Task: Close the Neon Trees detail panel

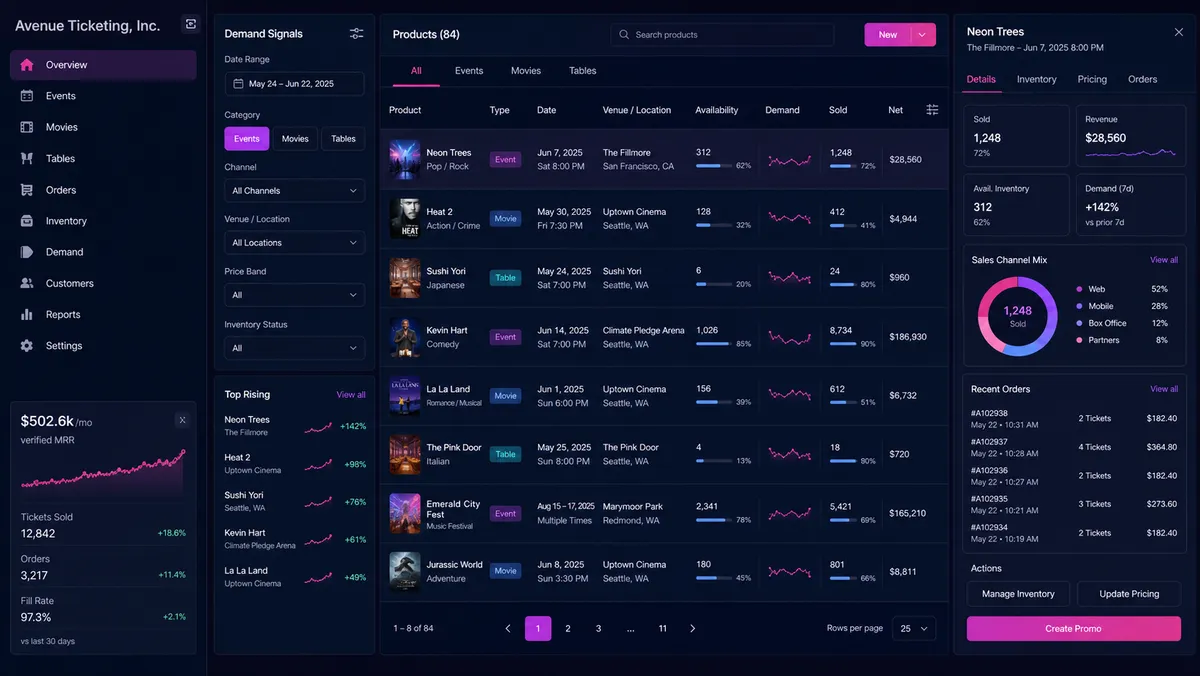Action: (x=1178, y=32)
